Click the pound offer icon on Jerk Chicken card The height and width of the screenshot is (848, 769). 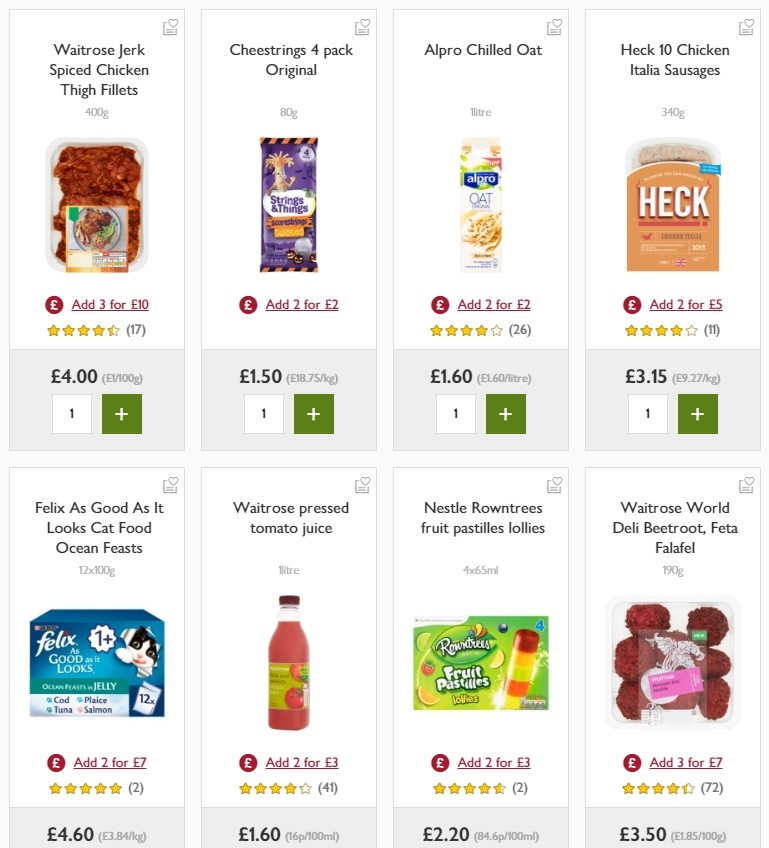pyautogui.click(x=53, y=304)
